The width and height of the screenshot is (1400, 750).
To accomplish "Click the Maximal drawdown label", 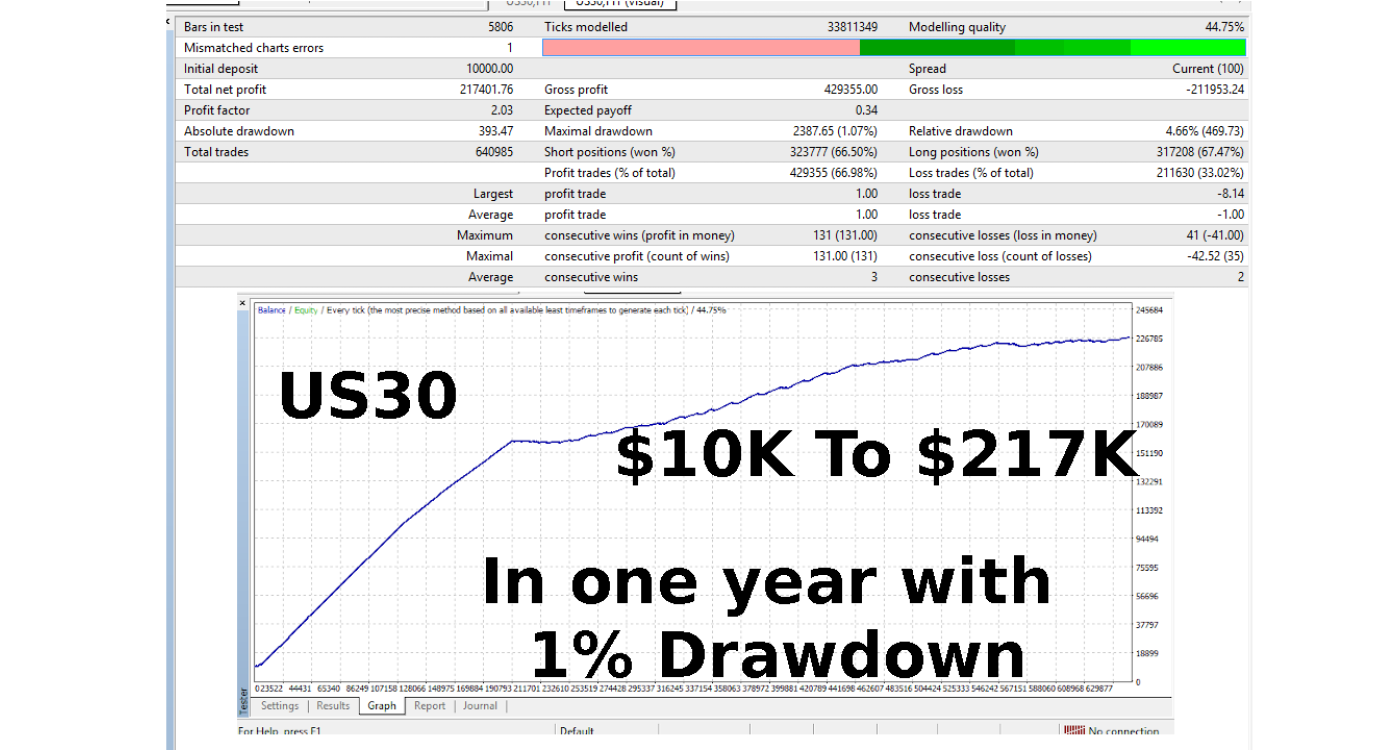I will (x=598, y=132).
